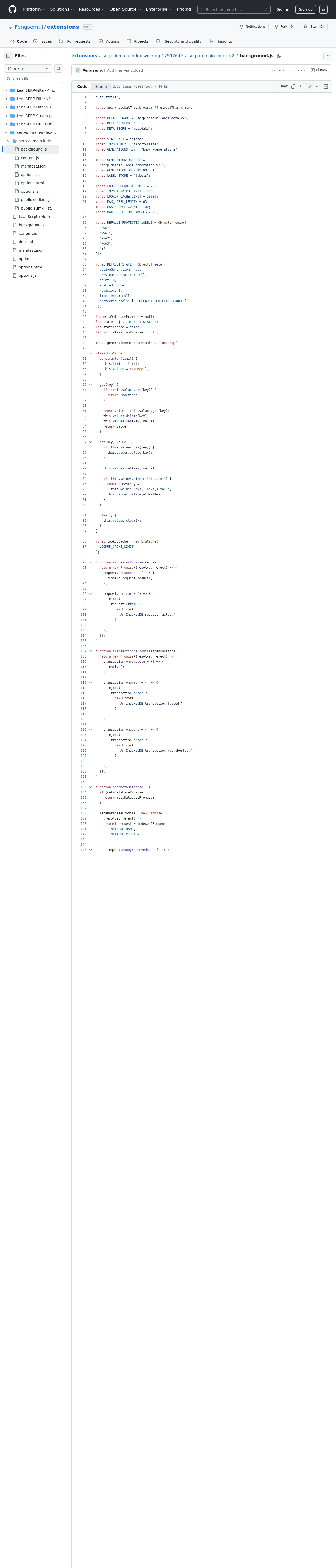Star the extensions repository

point(313,27)
